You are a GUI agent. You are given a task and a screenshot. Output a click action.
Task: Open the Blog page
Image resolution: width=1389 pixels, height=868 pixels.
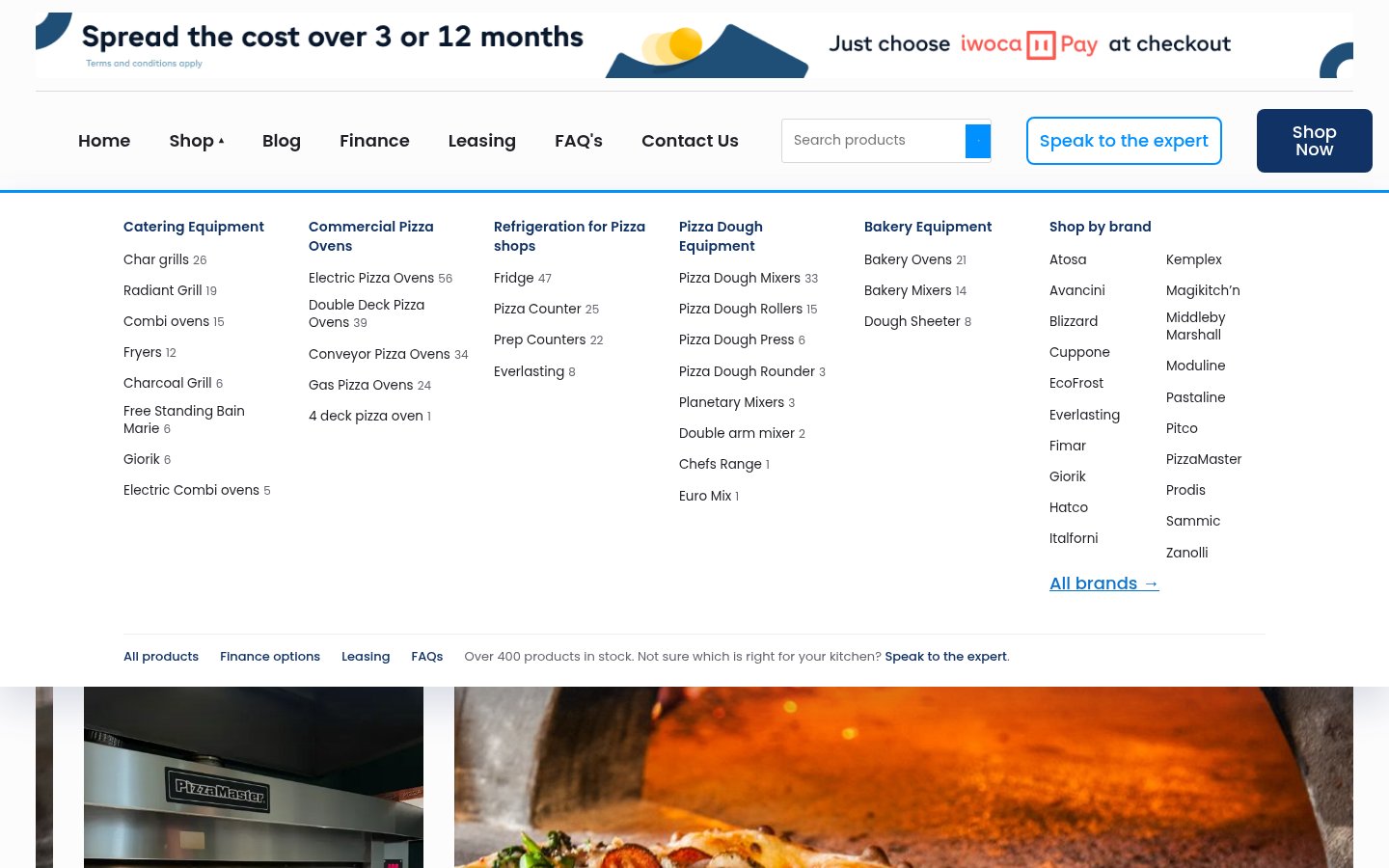[282, 141]
